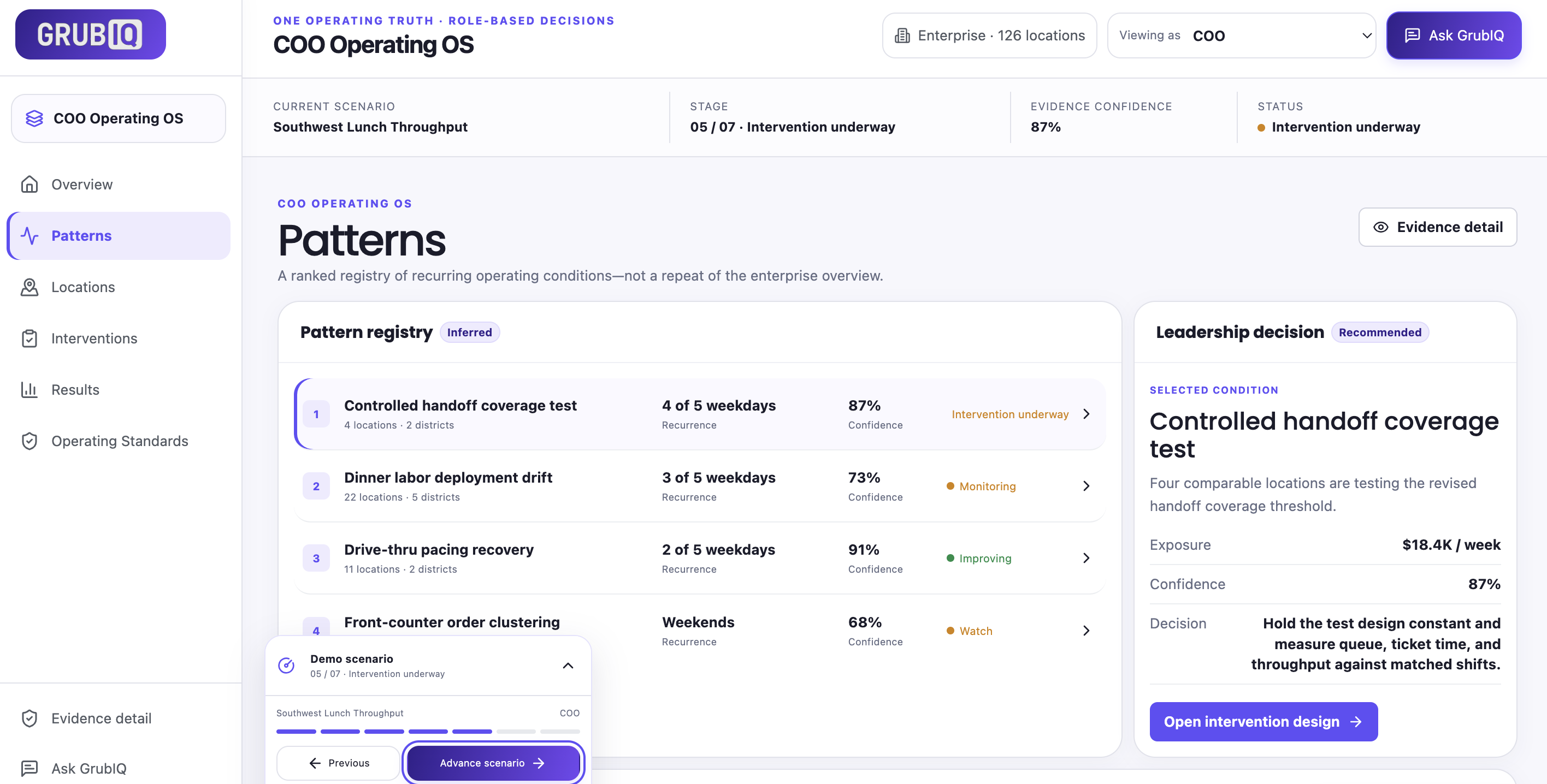Open Interventions in the sidebar
This screenshot has height=784, width=1547.
pos(119,338)
